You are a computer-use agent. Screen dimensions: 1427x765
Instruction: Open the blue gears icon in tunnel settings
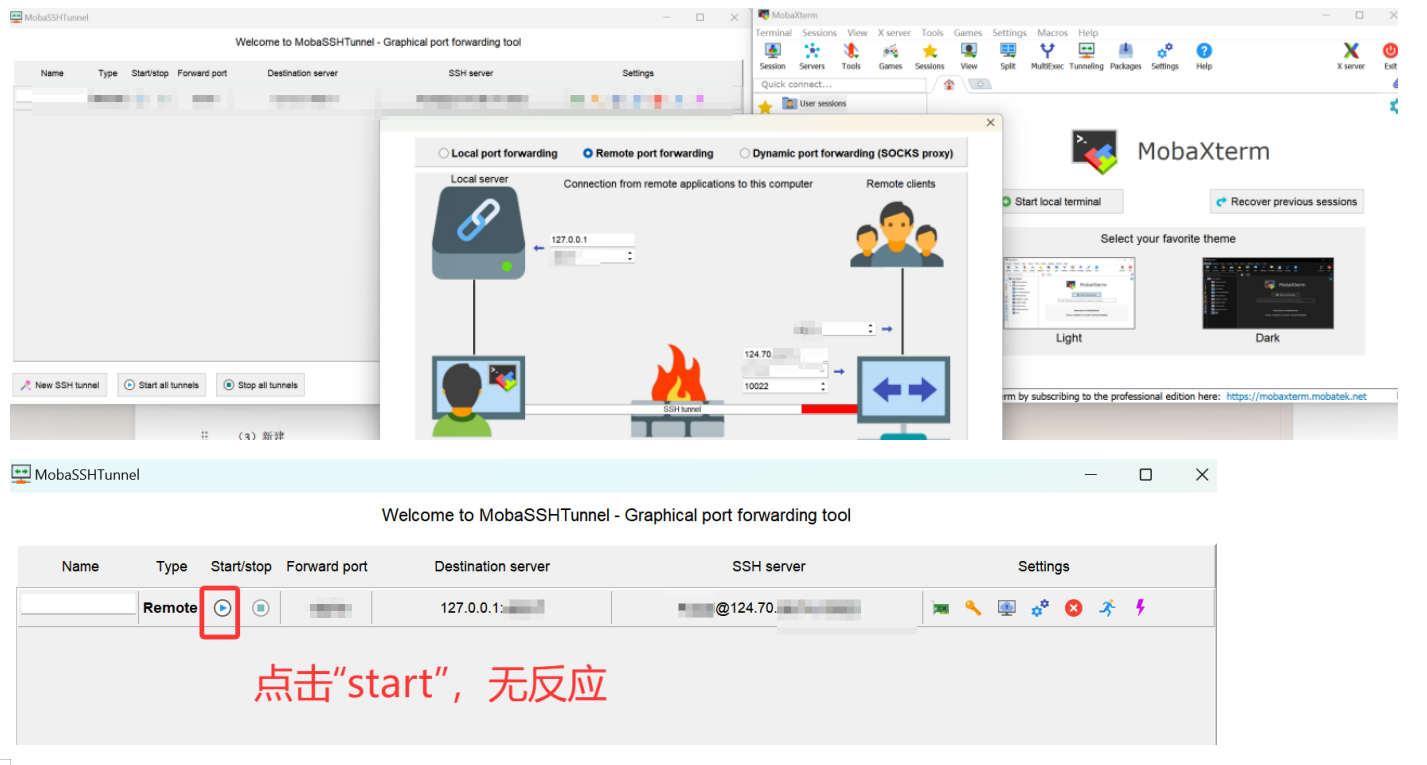[1040, 608]
